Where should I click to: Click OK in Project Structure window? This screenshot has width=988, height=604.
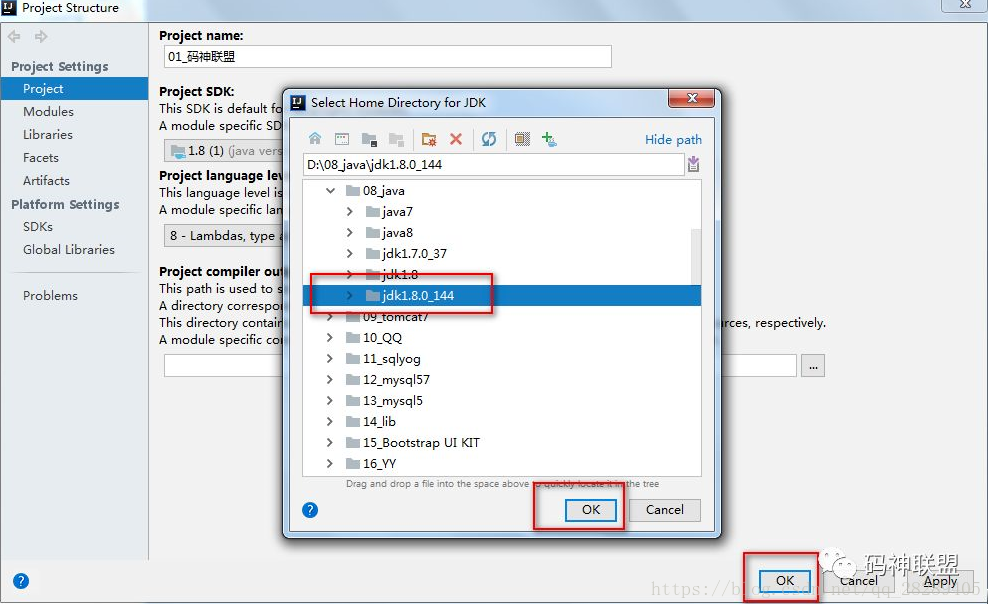[x=785, y=580]
